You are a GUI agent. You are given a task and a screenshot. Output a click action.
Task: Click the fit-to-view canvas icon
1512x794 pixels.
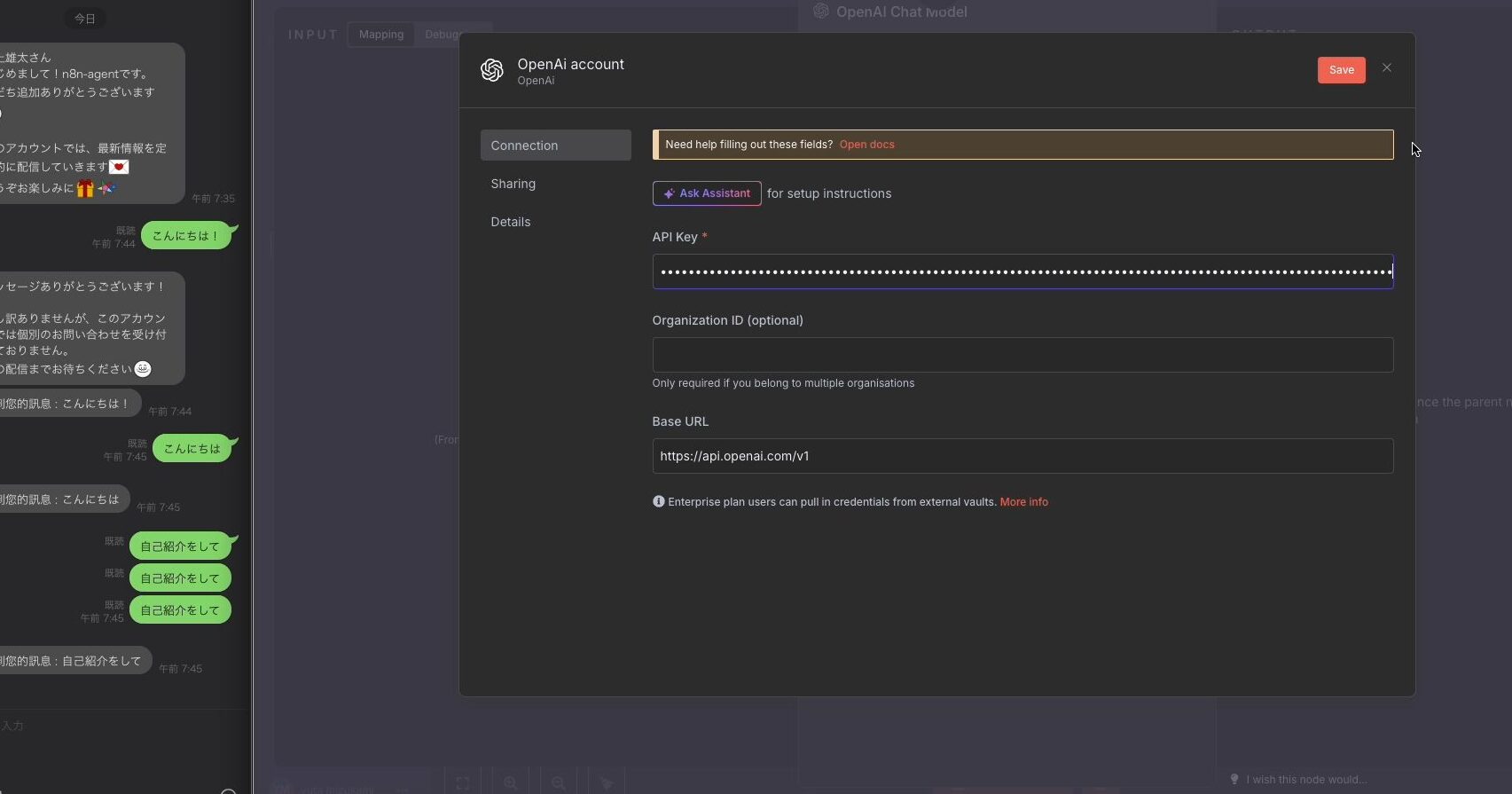[463, 783]
